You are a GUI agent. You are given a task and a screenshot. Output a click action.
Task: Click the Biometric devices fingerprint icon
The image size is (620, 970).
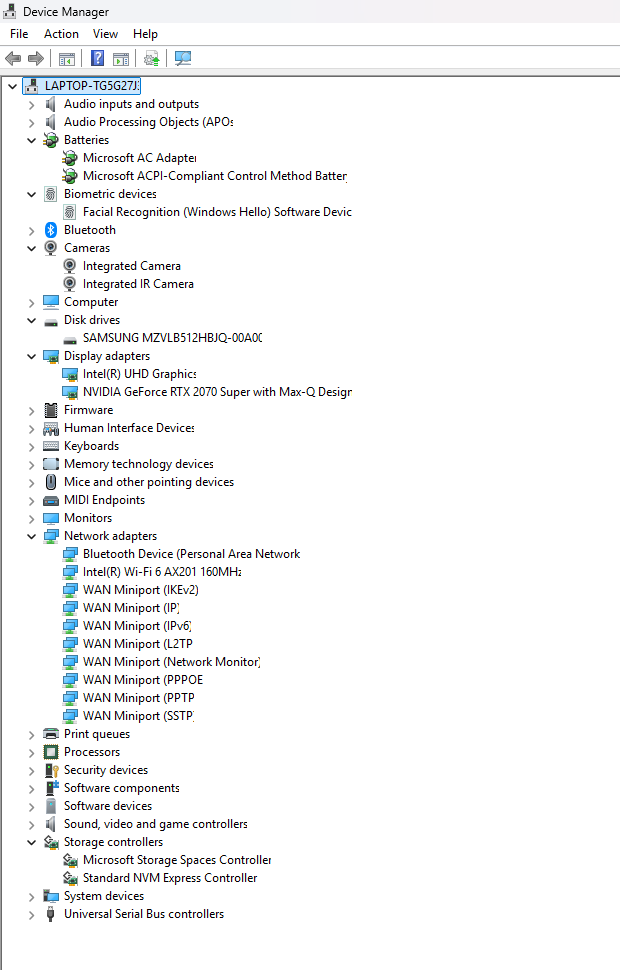pyautogui.click(x=51, y=194)
